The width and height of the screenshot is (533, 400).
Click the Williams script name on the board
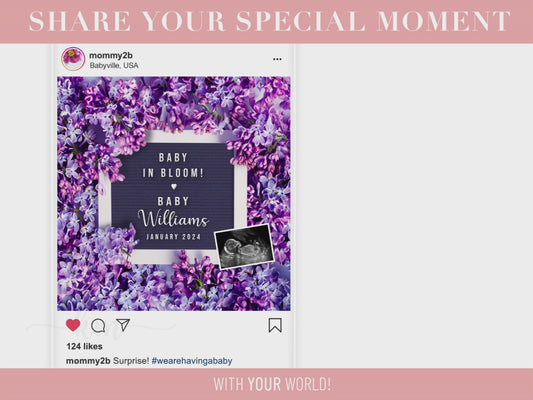(173, 219)
